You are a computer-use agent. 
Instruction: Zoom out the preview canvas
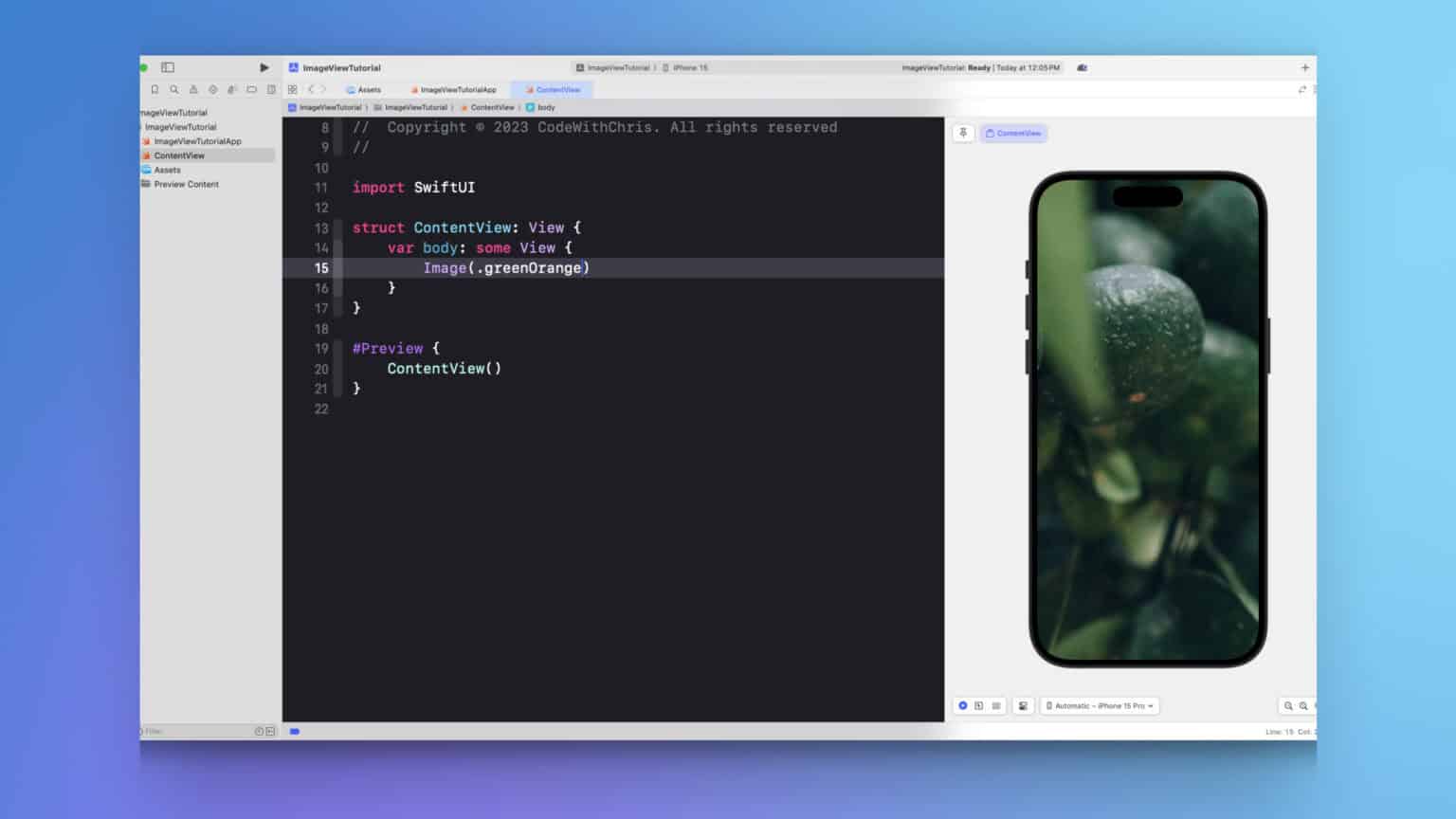coord(1287,705)
